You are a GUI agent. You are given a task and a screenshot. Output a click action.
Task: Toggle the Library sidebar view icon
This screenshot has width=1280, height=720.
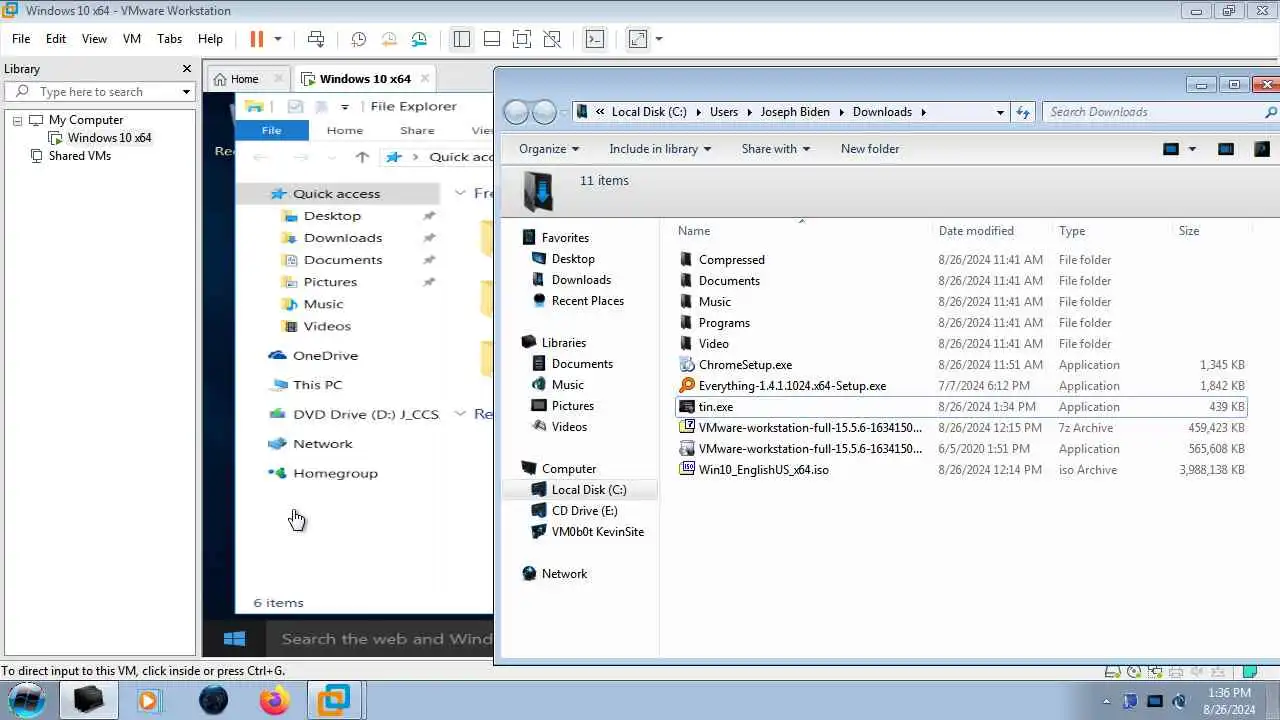[x=461, y=39]
